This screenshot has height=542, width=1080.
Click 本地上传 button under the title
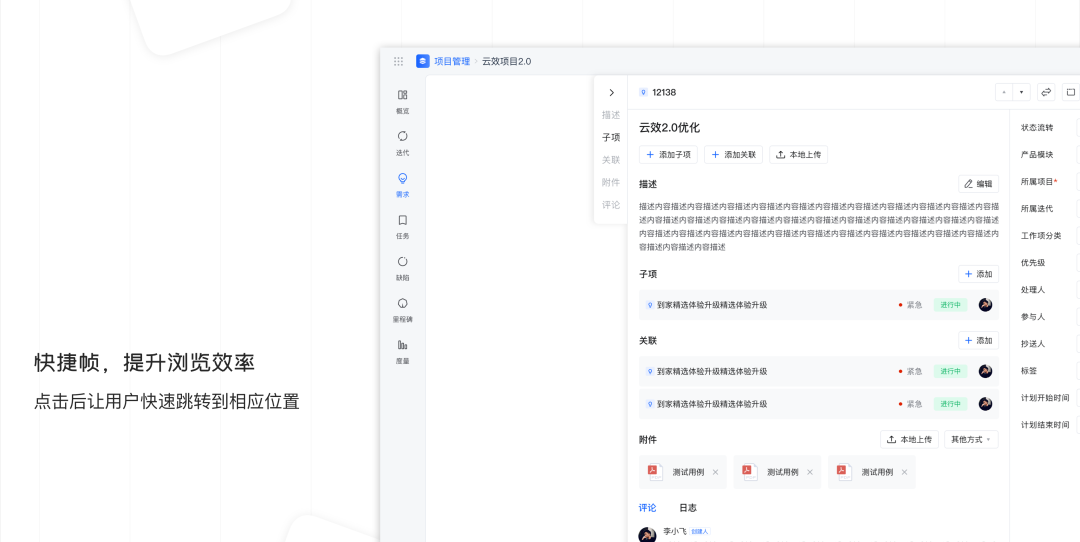[798, 155]
